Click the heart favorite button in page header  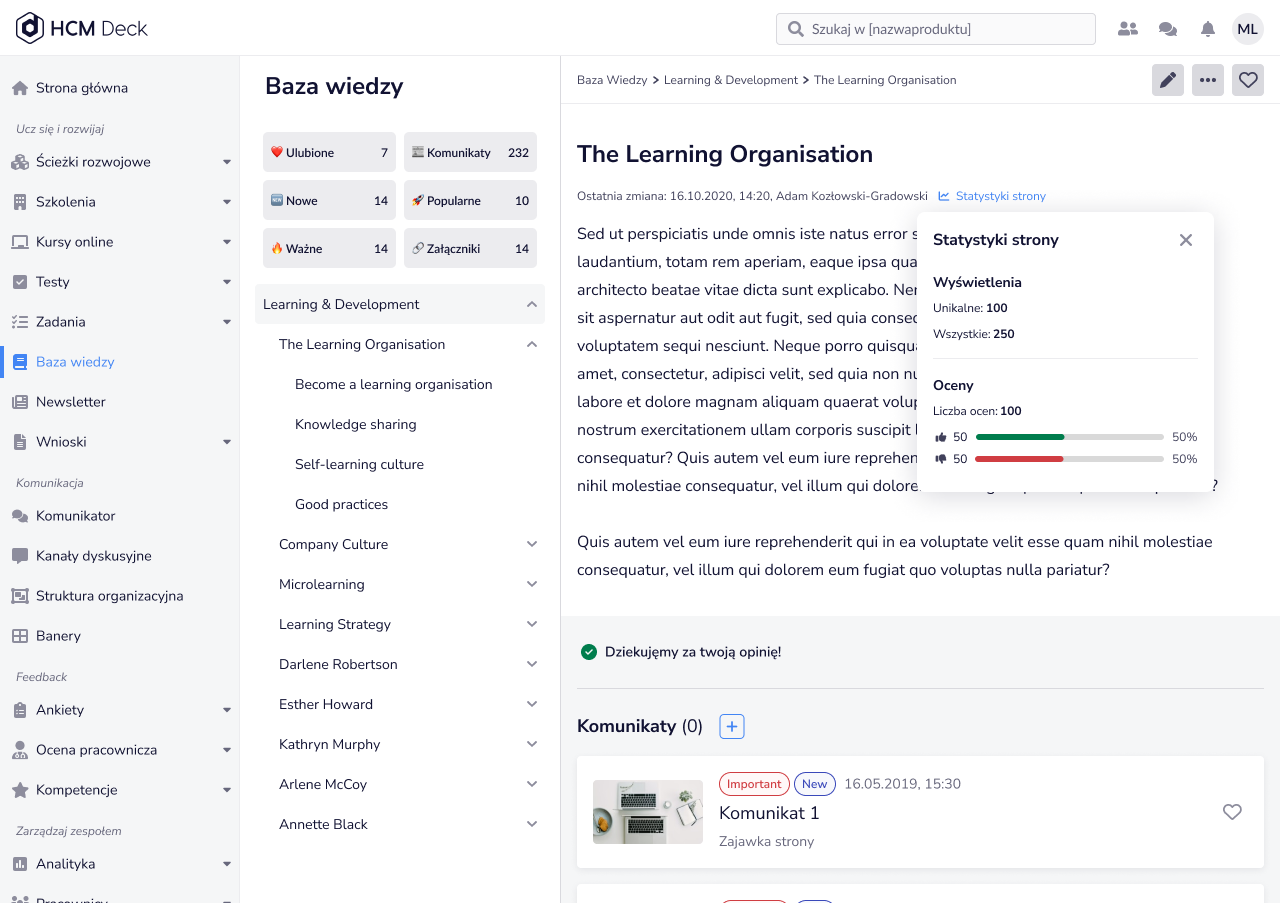point(1247,80)
